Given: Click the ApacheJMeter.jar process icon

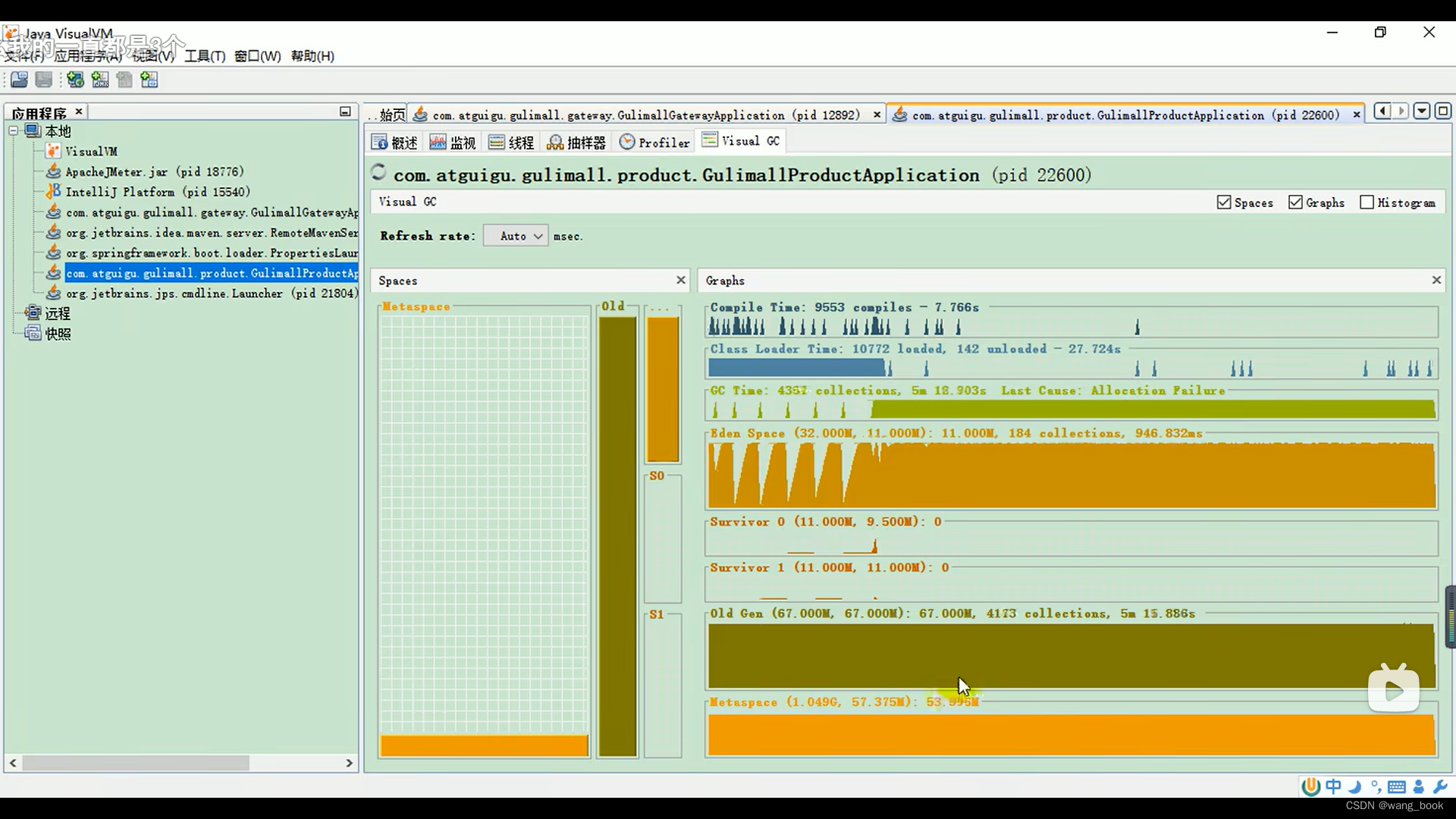Looking at the screenshot, I should [53, 171].
